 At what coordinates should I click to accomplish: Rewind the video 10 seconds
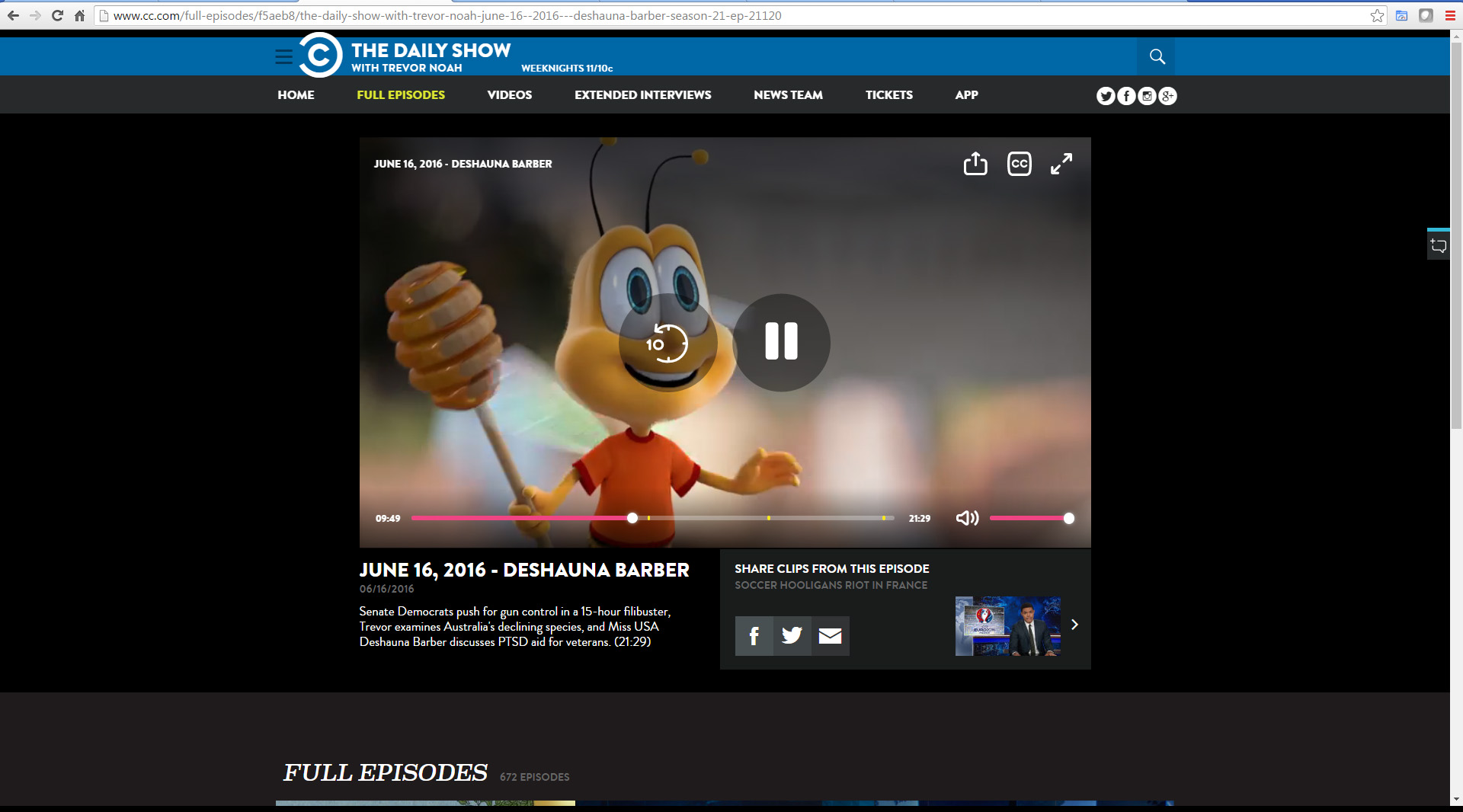pos(667,343)
